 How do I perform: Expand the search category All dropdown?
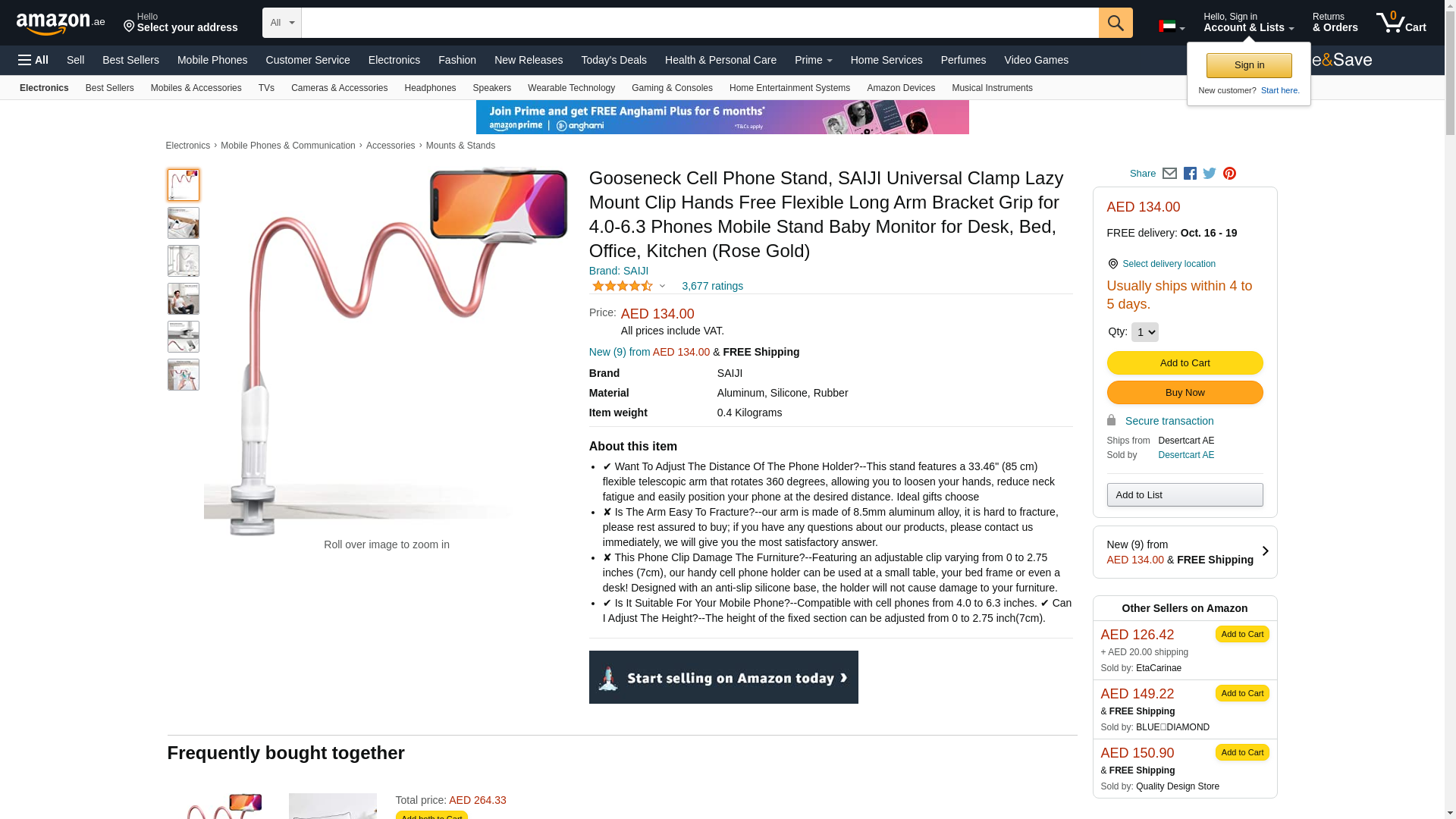[x=281, y=23]
